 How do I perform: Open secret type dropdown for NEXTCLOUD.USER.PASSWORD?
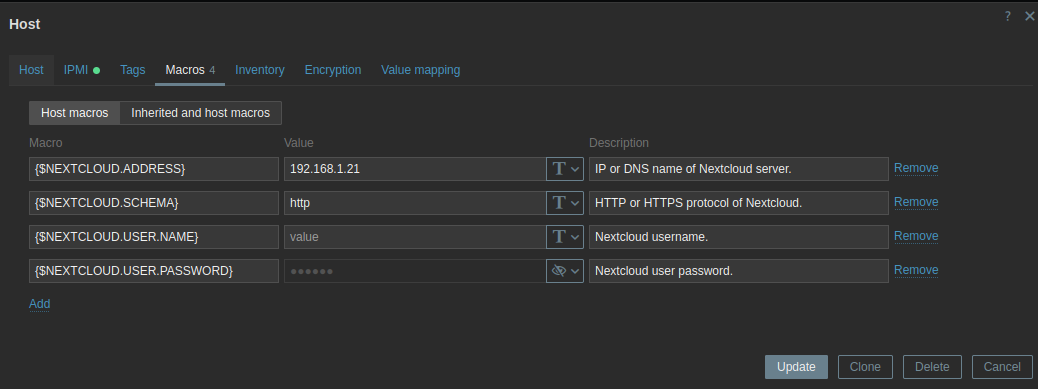565,271
